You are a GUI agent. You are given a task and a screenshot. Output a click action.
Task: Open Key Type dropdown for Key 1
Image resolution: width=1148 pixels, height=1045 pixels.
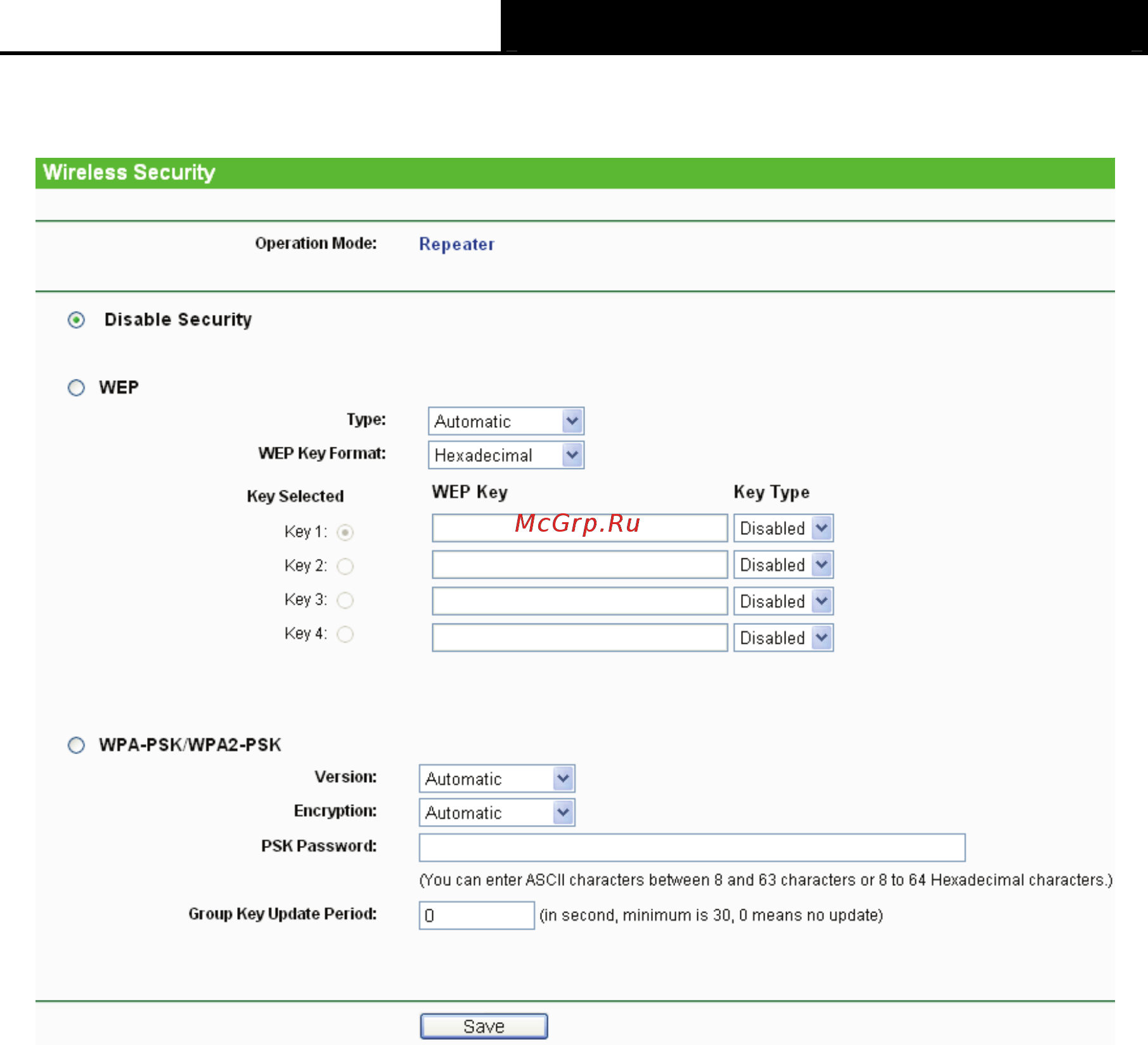point(784,528)
